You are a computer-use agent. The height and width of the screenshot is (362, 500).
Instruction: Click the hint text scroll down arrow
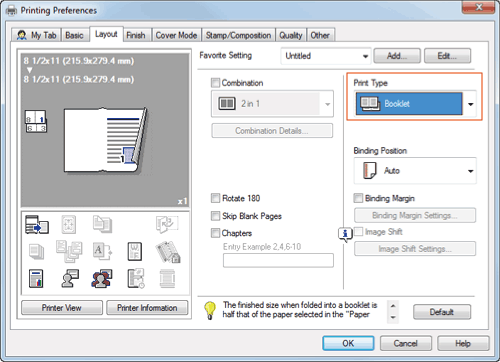click(x=393, y=317)
